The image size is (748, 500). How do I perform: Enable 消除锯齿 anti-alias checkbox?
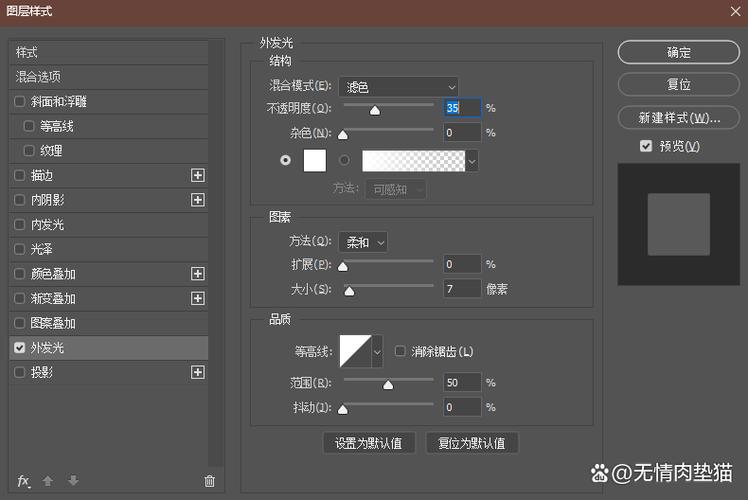click(x=400, y=351)
